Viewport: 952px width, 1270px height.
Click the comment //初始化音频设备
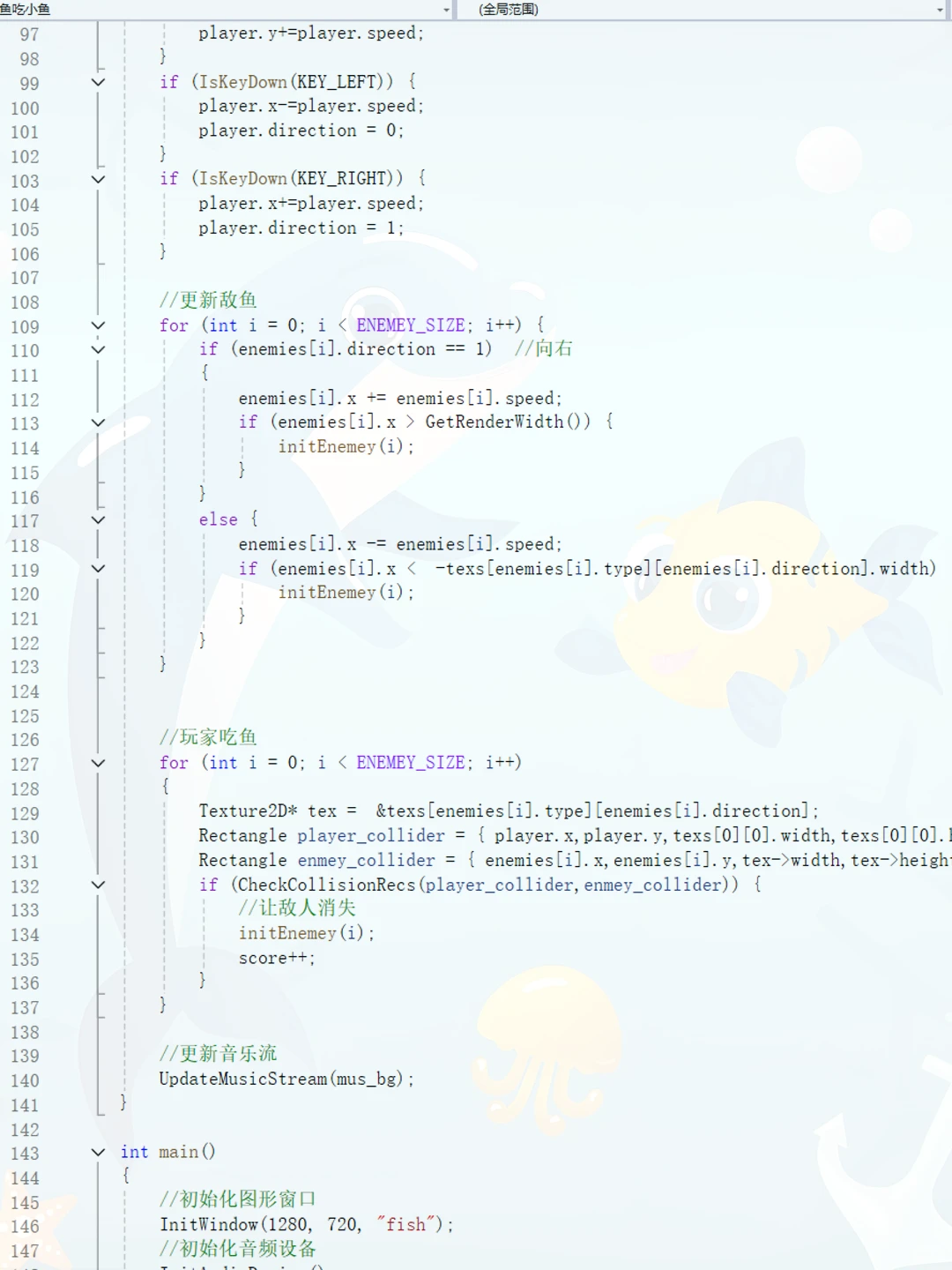tap(238, 1249)
